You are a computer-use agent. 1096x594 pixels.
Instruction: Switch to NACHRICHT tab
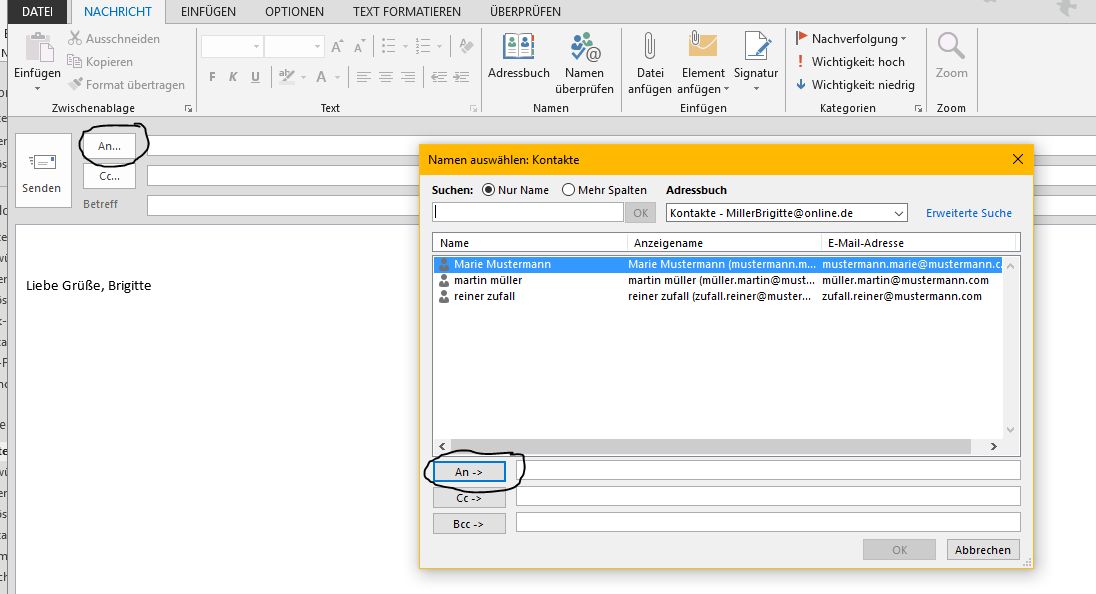117,11
